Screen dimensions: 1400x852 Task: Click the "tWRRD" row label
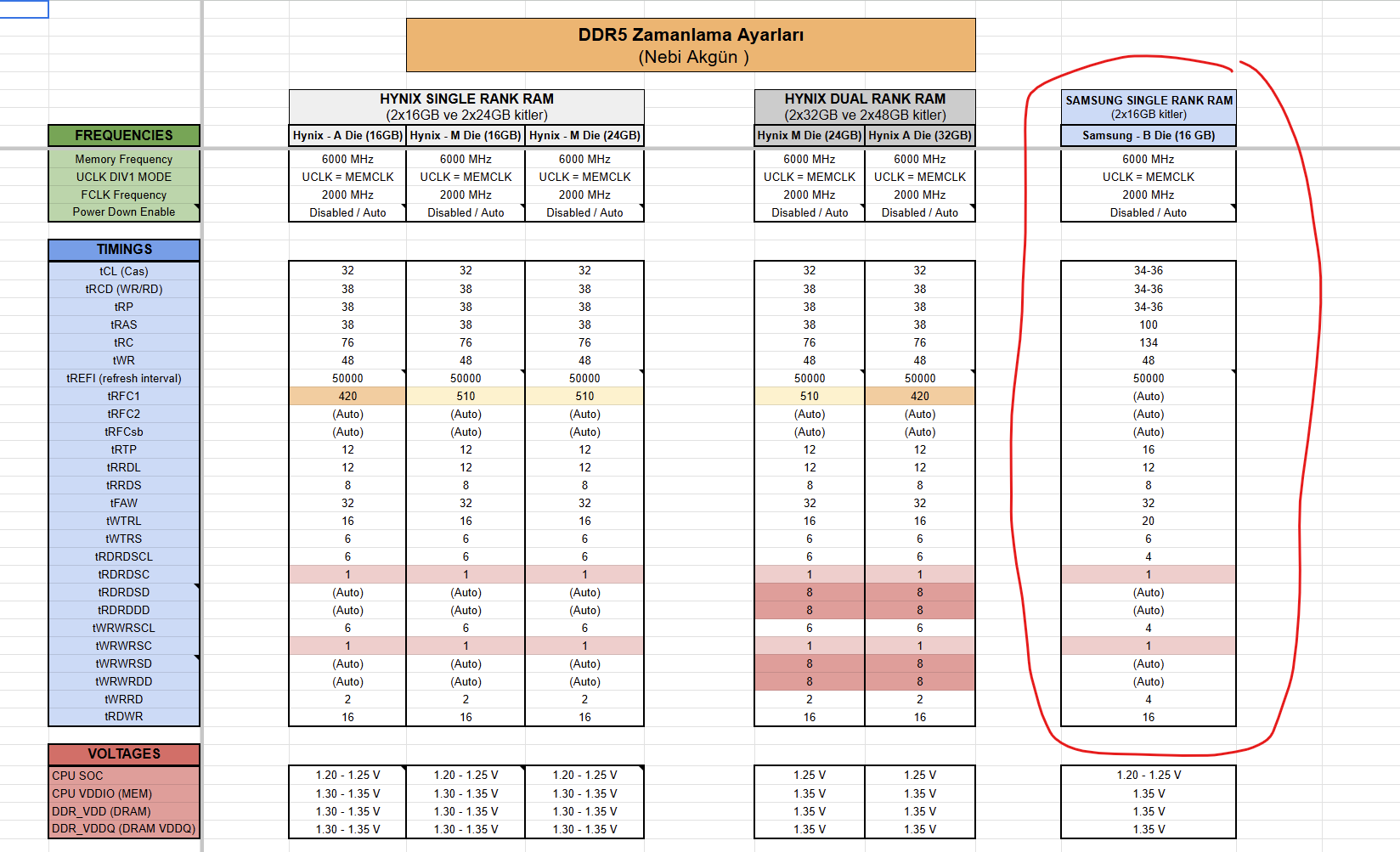[x=124, y=699]
